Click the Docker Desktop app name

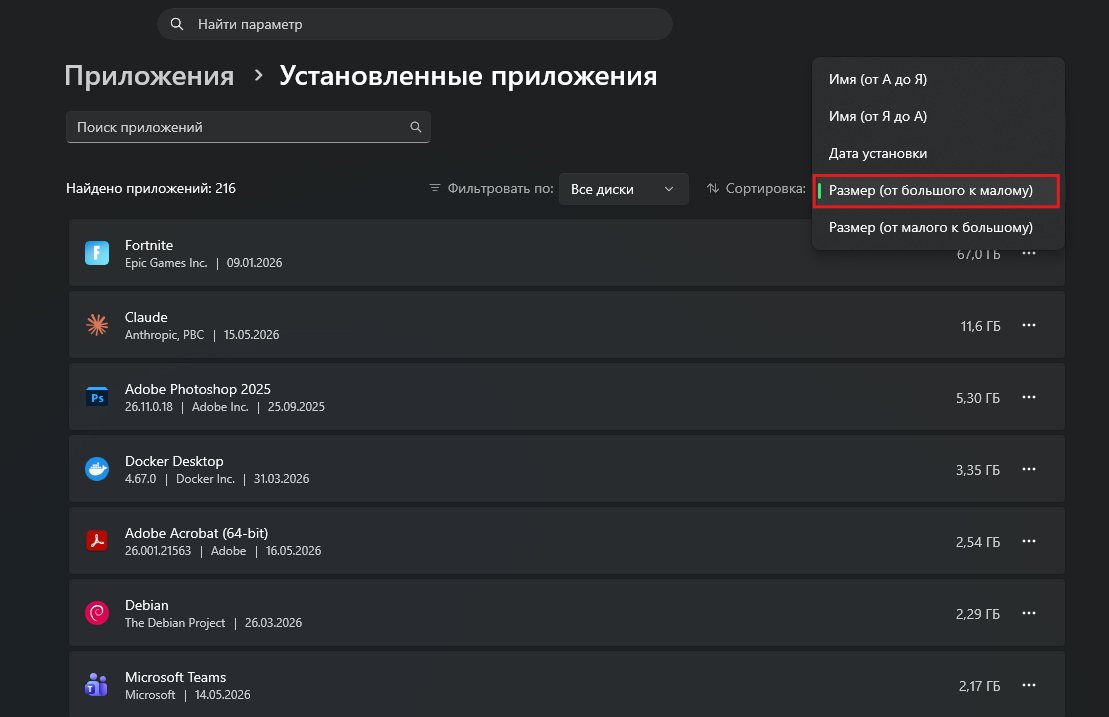pos(174,461)
